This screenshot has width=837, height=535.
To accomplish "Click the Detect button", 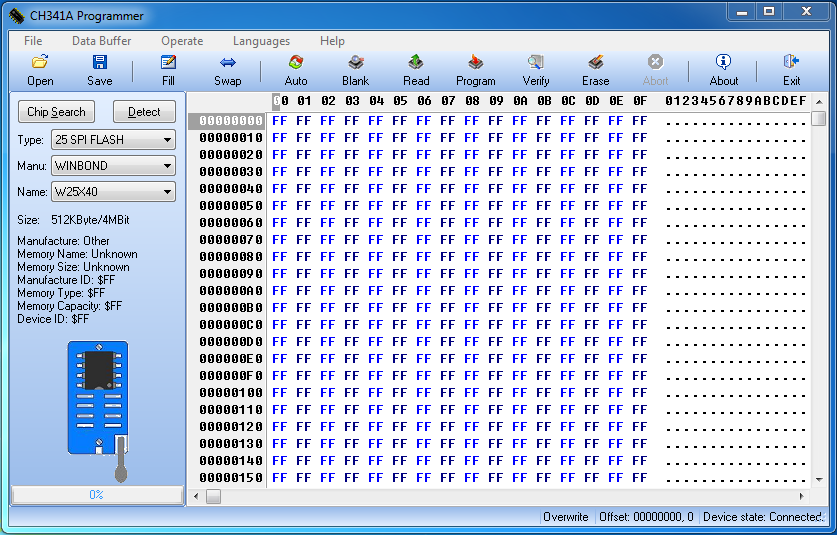I will (x=144, y=112).
